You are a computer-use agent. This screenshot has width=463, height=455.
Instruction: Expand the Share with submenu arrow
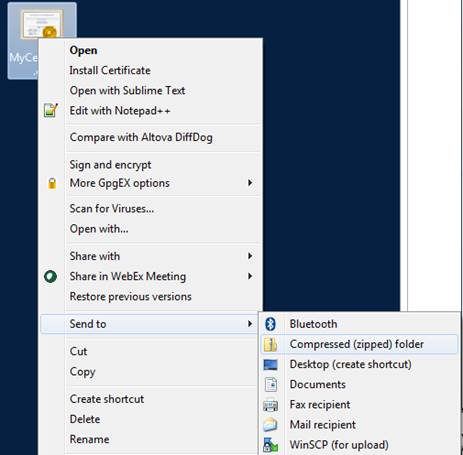(x=250, y=256)
